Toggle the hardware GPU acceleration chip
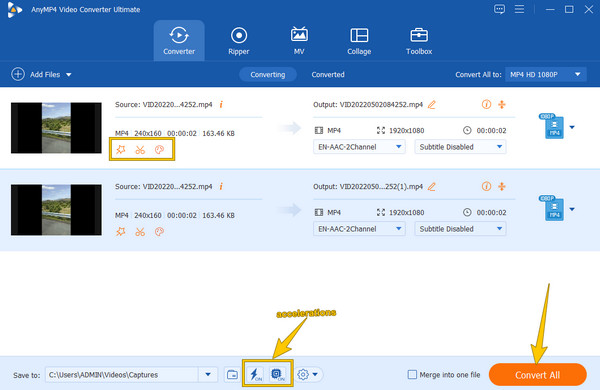The width and height of the screenshot is (600, 390). coord(277,374)
